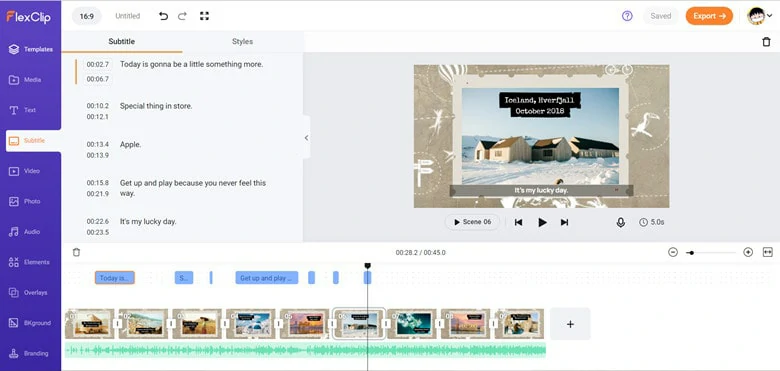Delete scene using top-right trash icon

click(x=766, y=42)
